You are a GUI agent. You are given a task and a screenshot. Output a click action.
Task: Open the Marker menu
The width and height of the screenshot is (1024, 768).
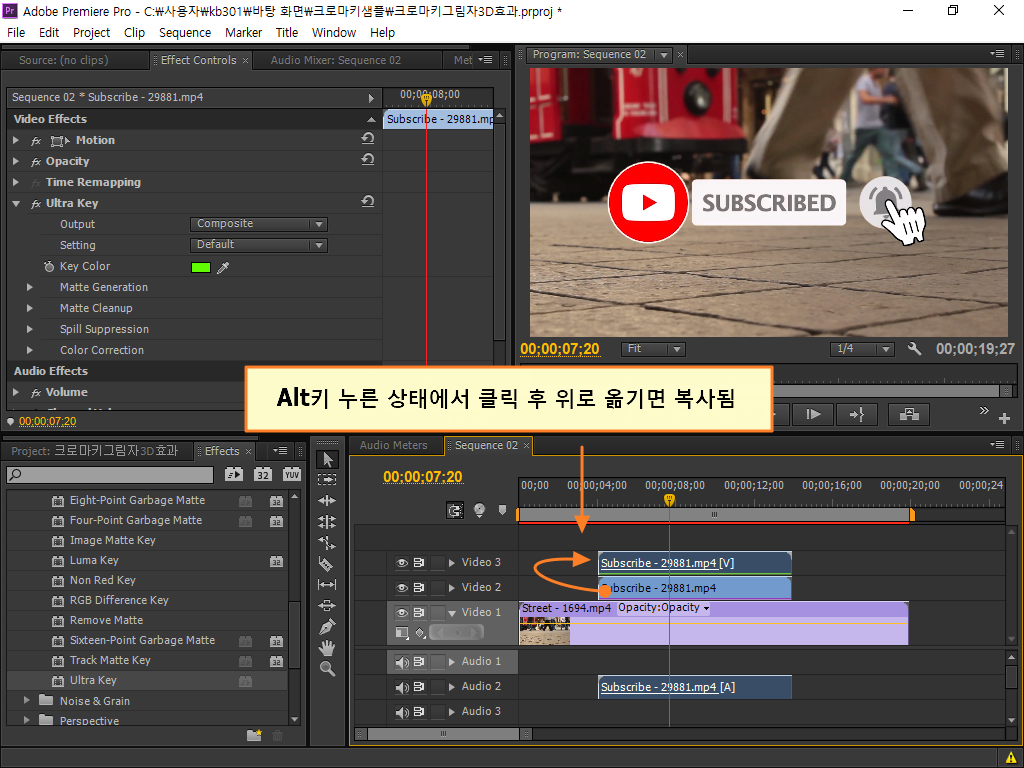(244, 33)
